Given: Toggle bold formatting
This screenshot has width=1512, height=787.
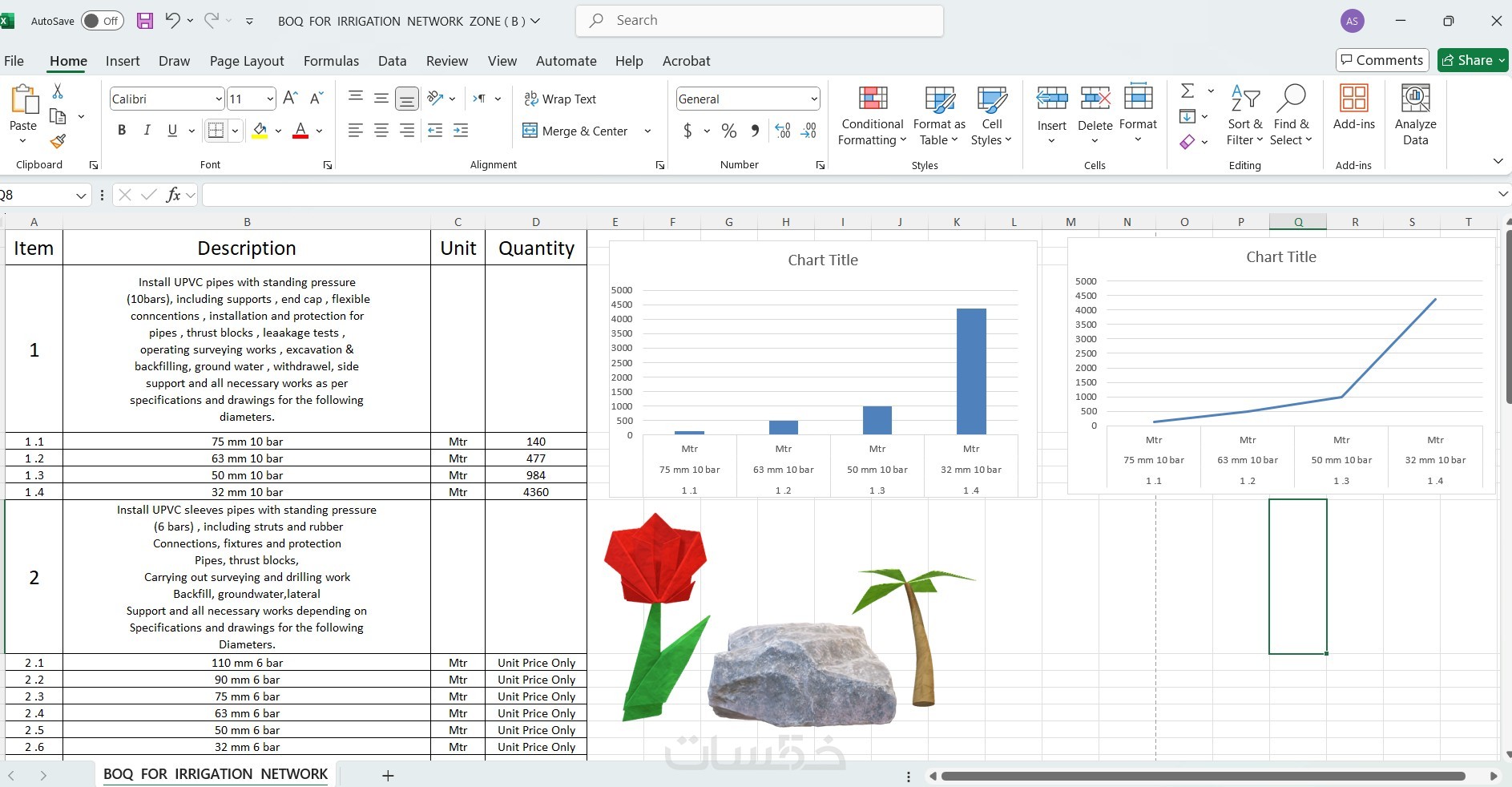Looking at the screenshot, I should click(122, 131).
